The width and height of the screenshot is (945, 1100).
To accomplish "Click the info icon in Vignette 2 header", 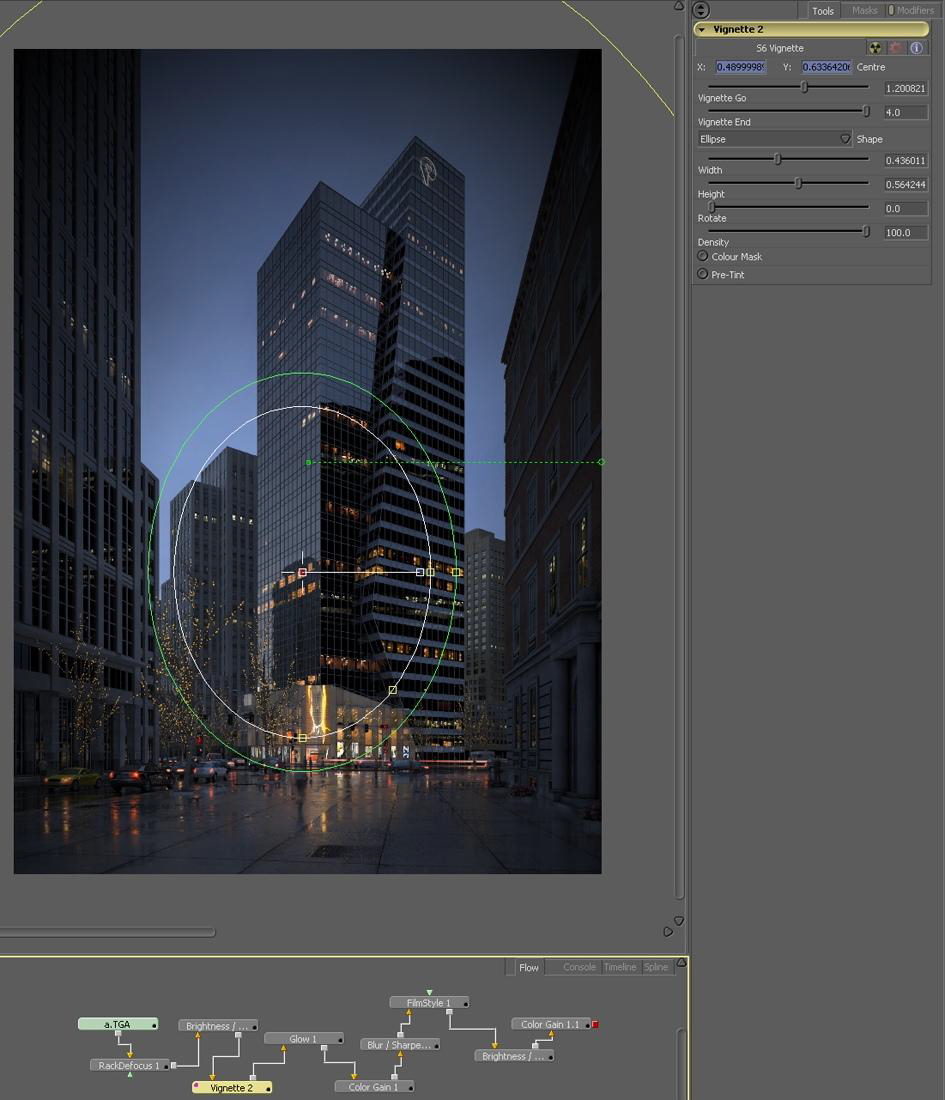I will point(916,48).
